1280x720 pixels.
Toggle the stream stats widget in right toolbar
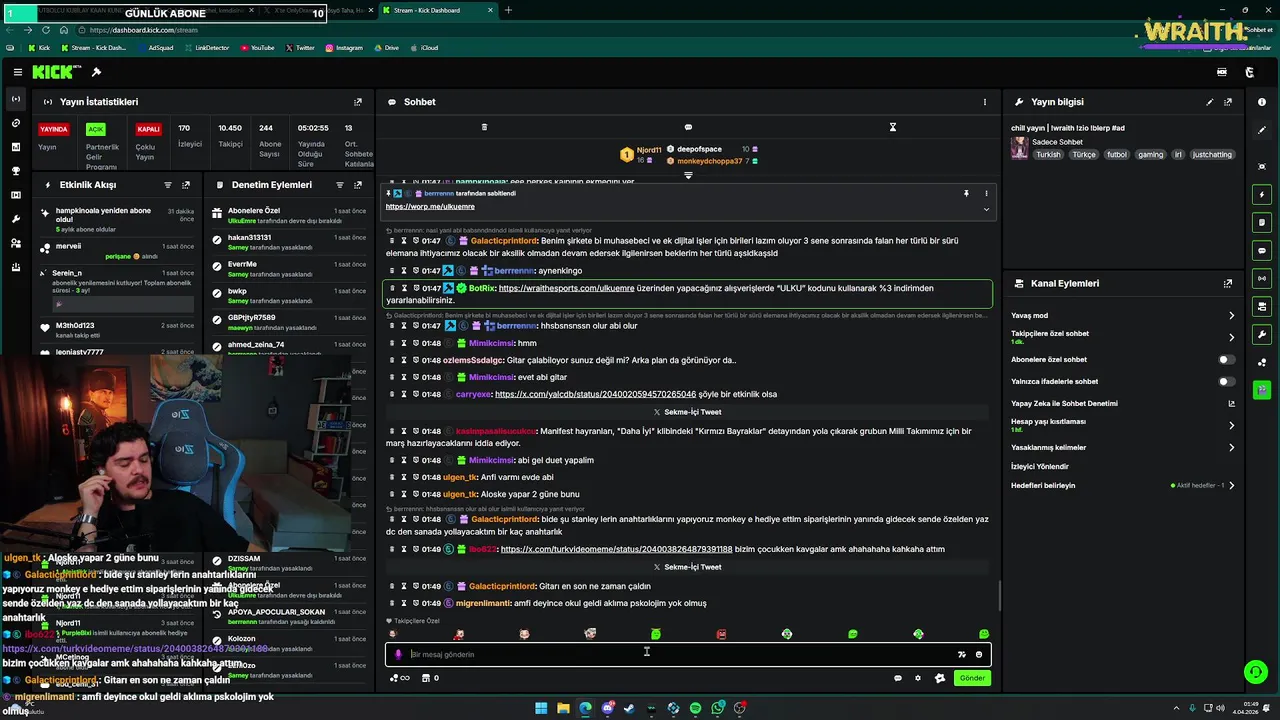1262,278
